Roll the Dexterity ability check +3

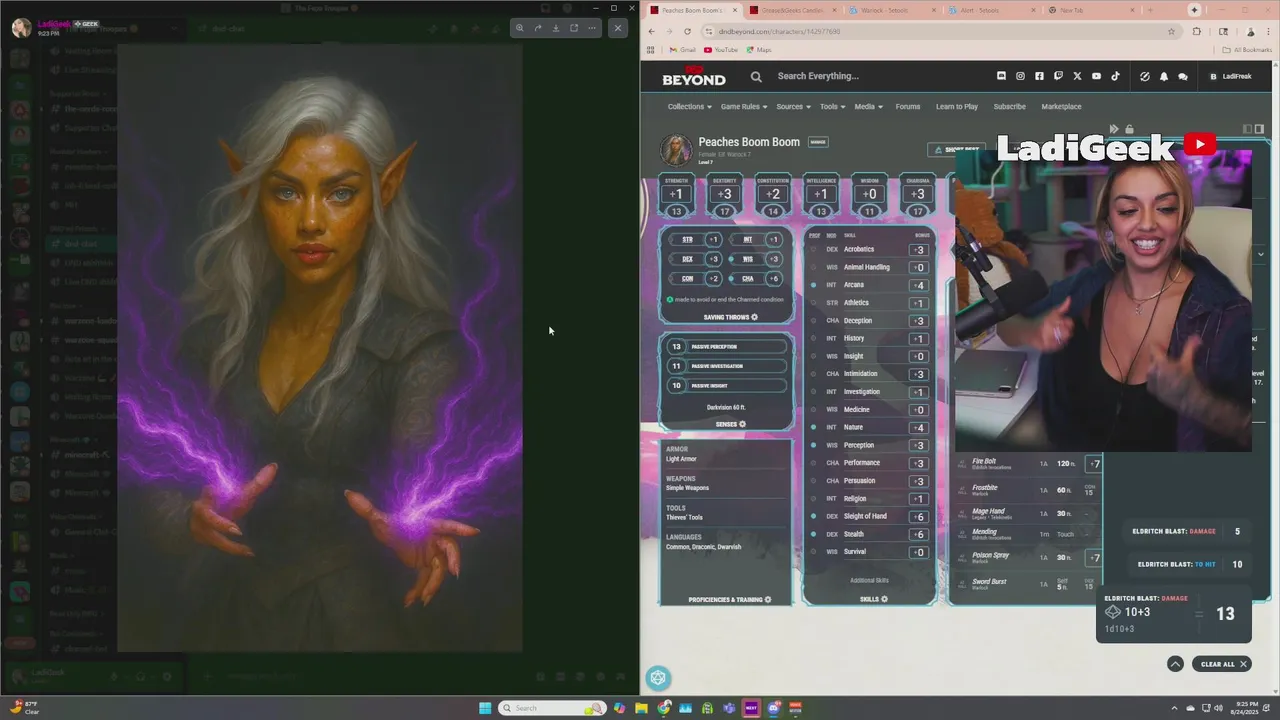click(x=724, y=194)
